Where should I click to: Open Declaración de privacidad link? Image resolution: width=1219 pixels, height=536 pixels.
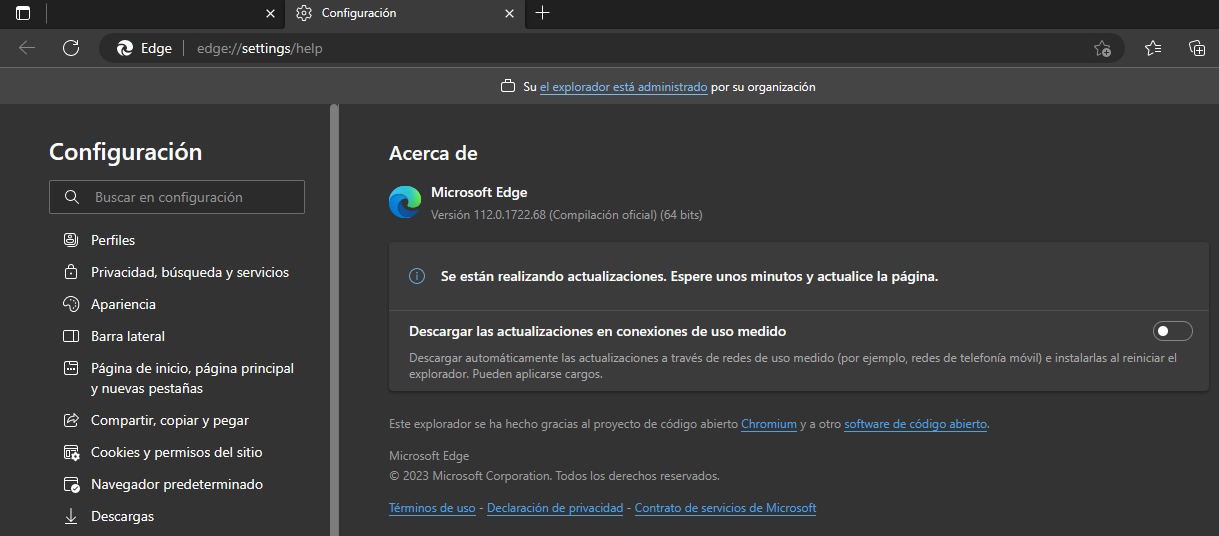tap(555, 508)
